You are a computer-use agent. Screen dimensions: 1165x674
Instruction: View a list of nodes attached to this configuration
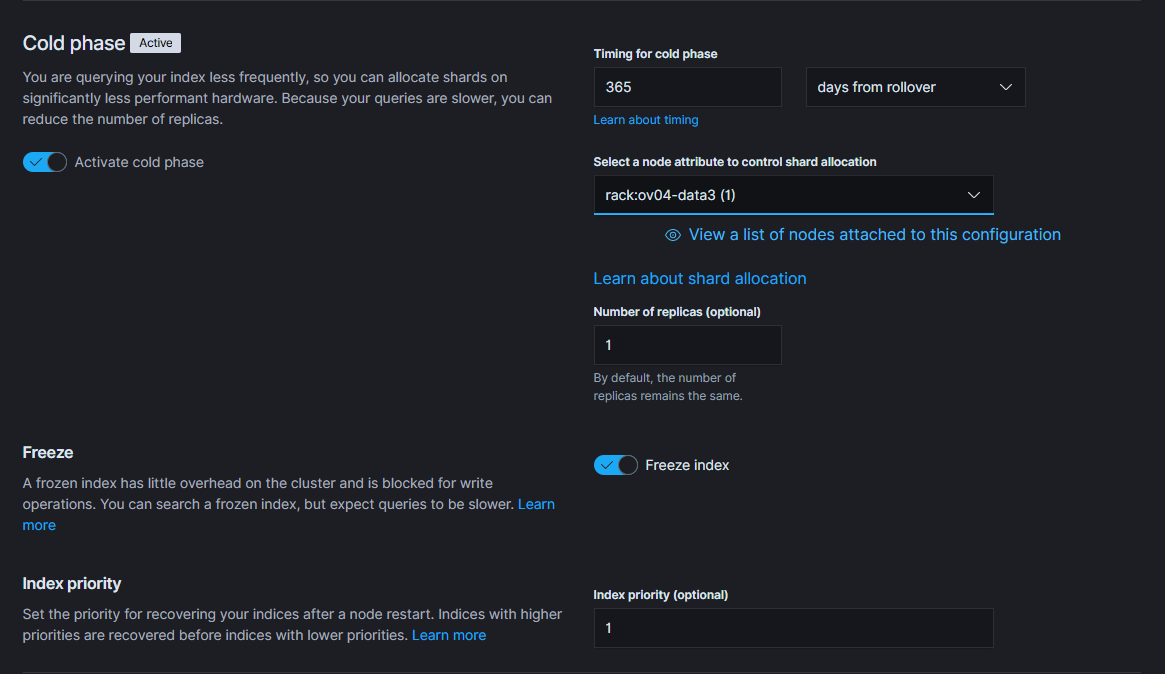(874, 235)
